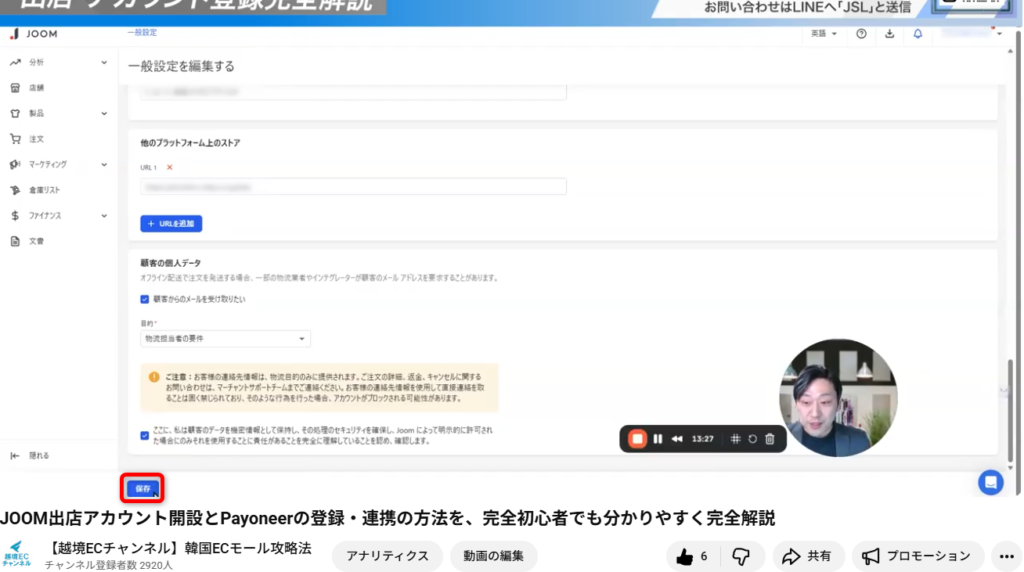Click the blue 保存 save button
1024x572 pixels.
coord(143,489)
